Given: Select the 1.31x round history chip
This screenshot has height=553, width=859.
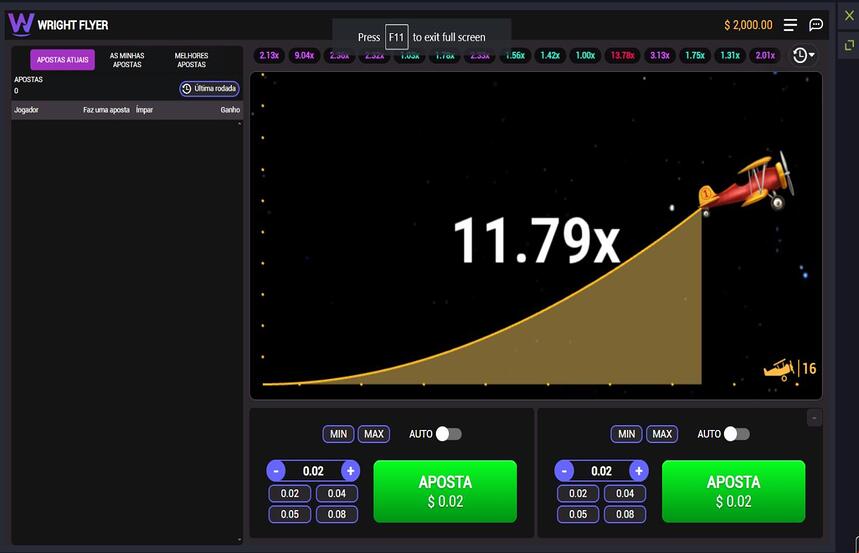Looking at the screenshot, I should point(730,55).
